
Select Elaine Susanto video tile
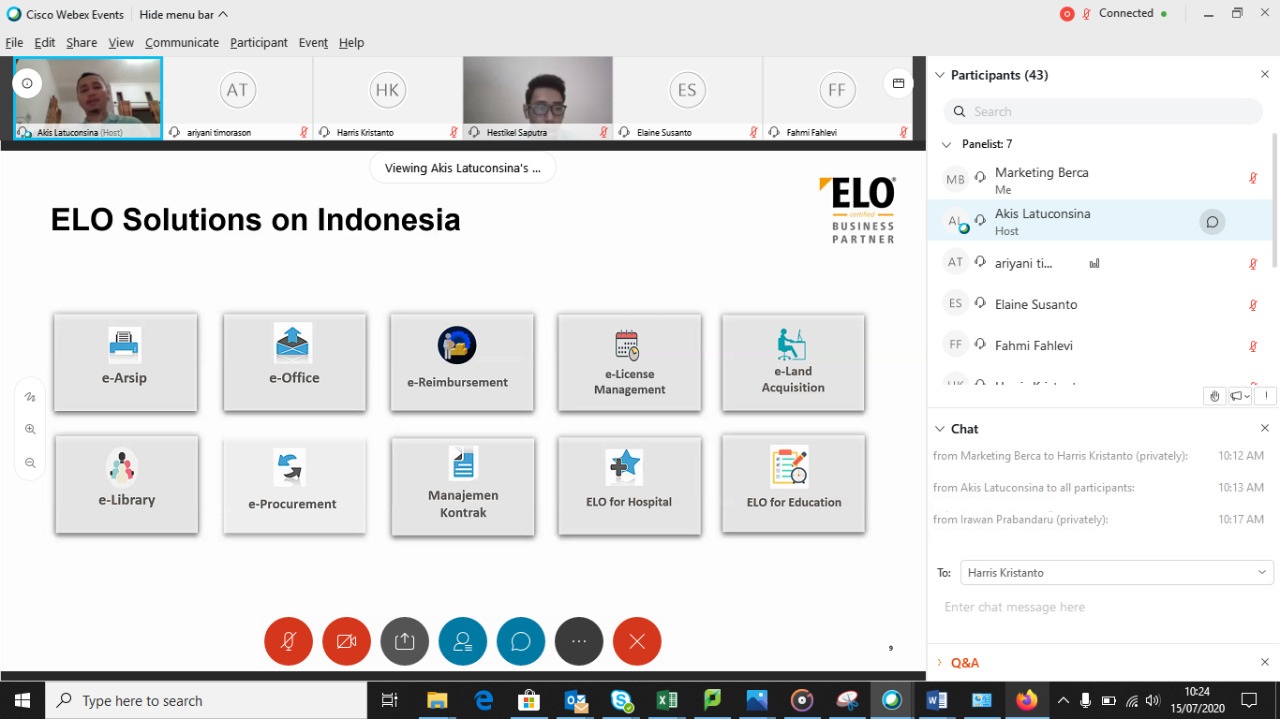point(688,98)
